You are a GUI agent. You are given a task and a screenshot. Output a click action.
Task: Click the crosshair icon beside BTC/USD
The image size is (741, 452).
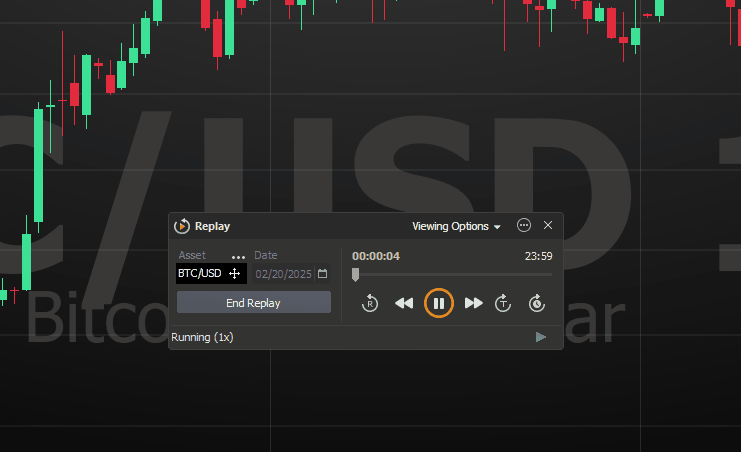[x=234, y=274]
